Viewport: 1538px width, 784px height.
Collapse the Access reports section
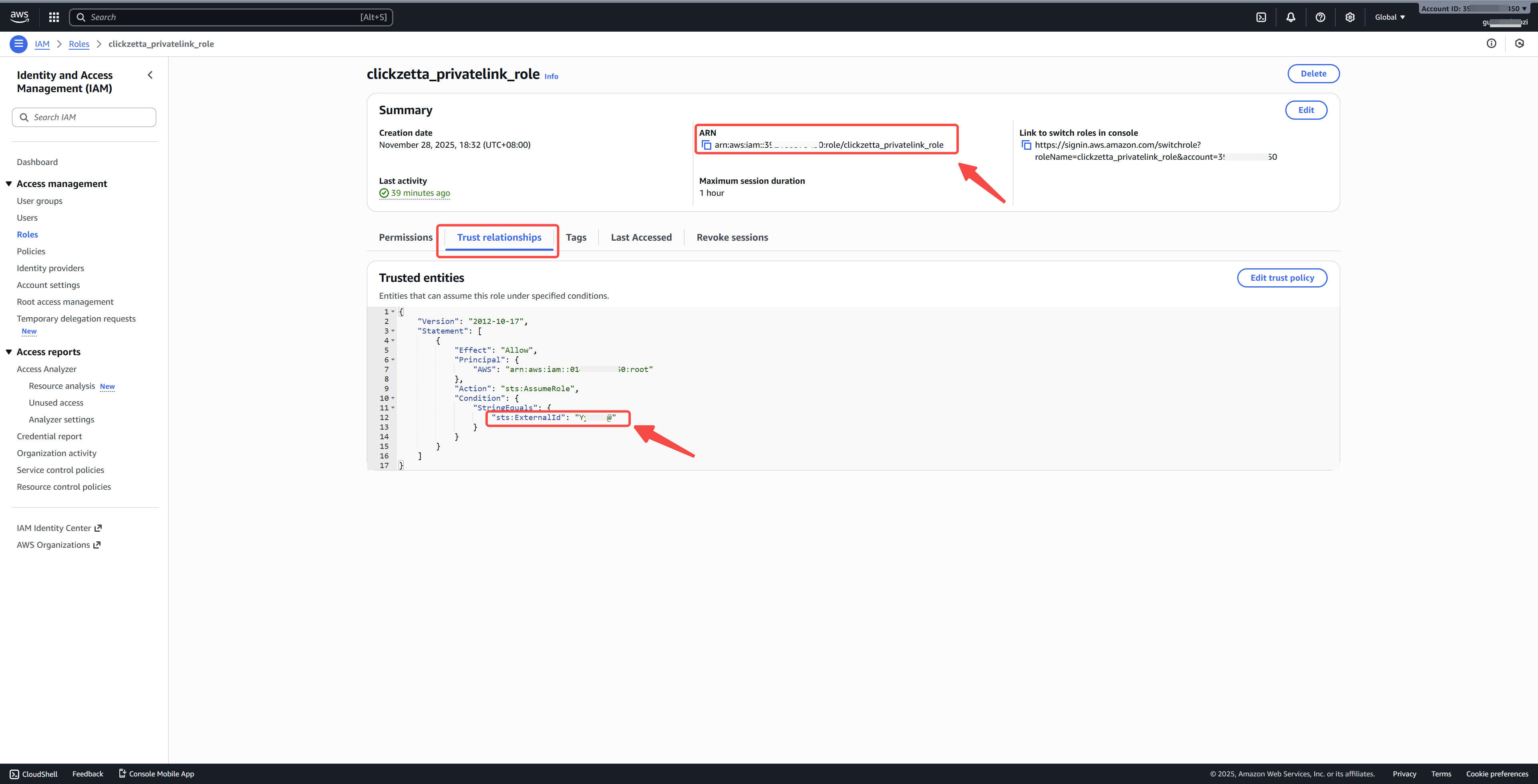[x=9, y=352]
